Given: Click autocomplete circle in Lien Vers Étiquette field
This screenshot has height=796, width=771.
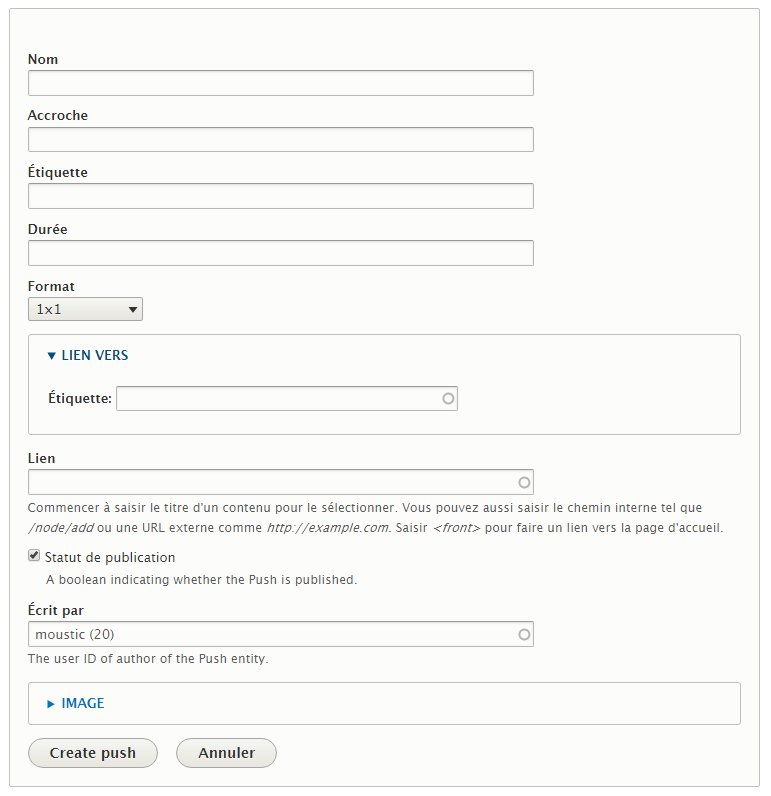Looking at the screenshot, I should pyautogui.click(x=448, y=398).
